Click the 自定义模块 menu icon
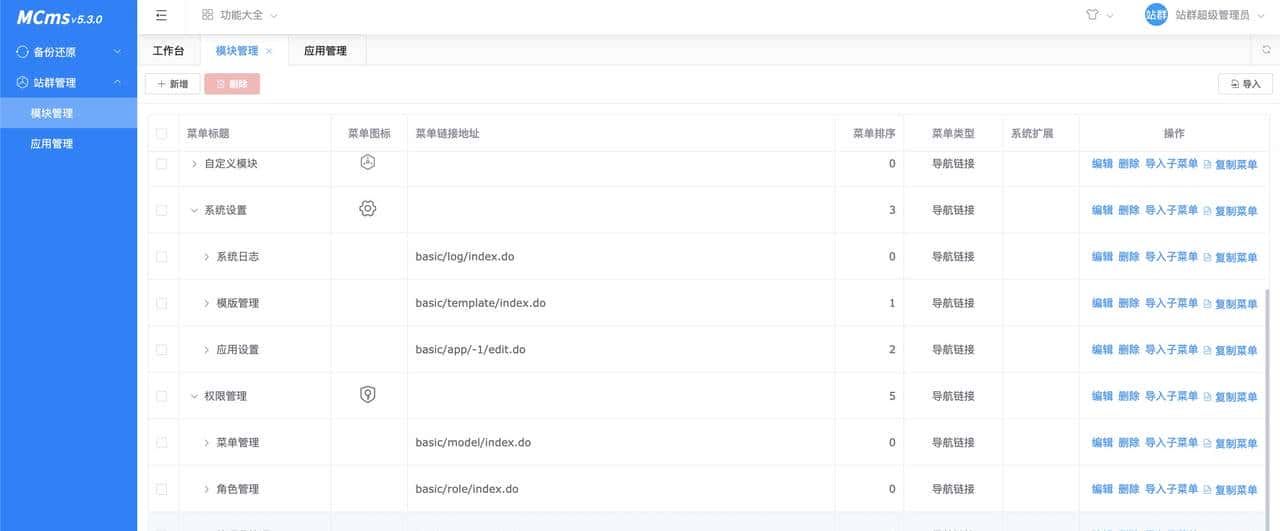The height and width of the screenshot is (531, 1280). point(368,163)
